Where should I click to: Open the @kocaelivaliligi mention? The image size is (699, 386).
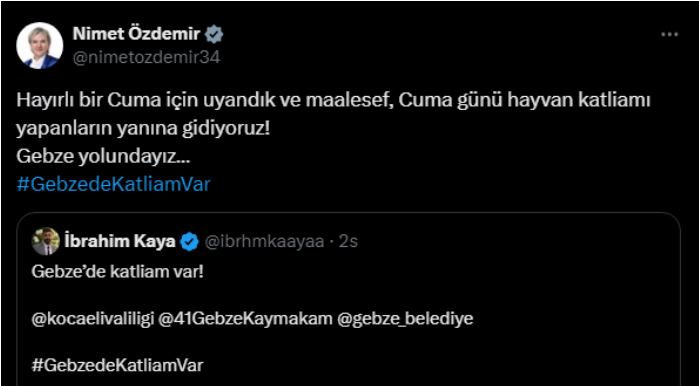pyautogui.click(x=93, y=319)
